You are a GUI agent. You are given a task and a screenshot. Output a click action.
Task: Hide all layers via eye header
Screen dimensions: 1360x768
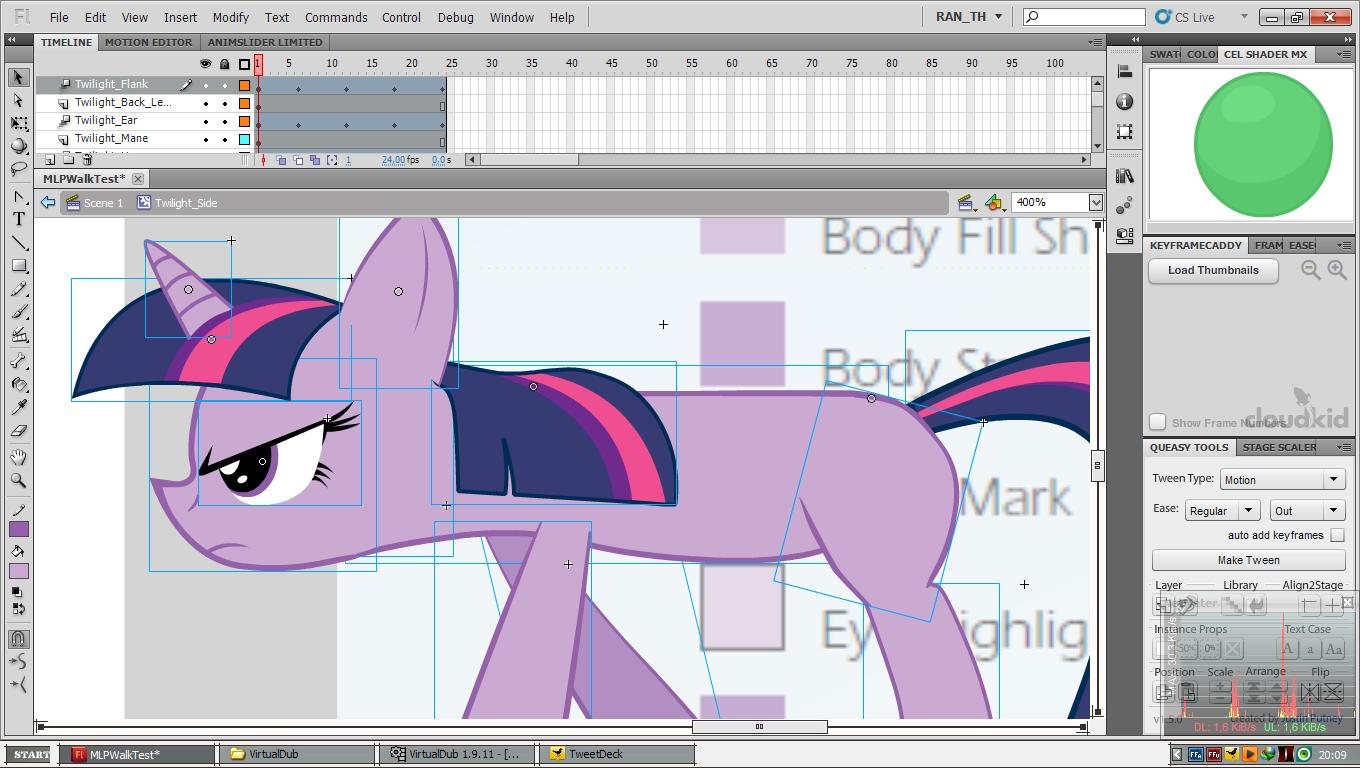(x=206, y=64)
